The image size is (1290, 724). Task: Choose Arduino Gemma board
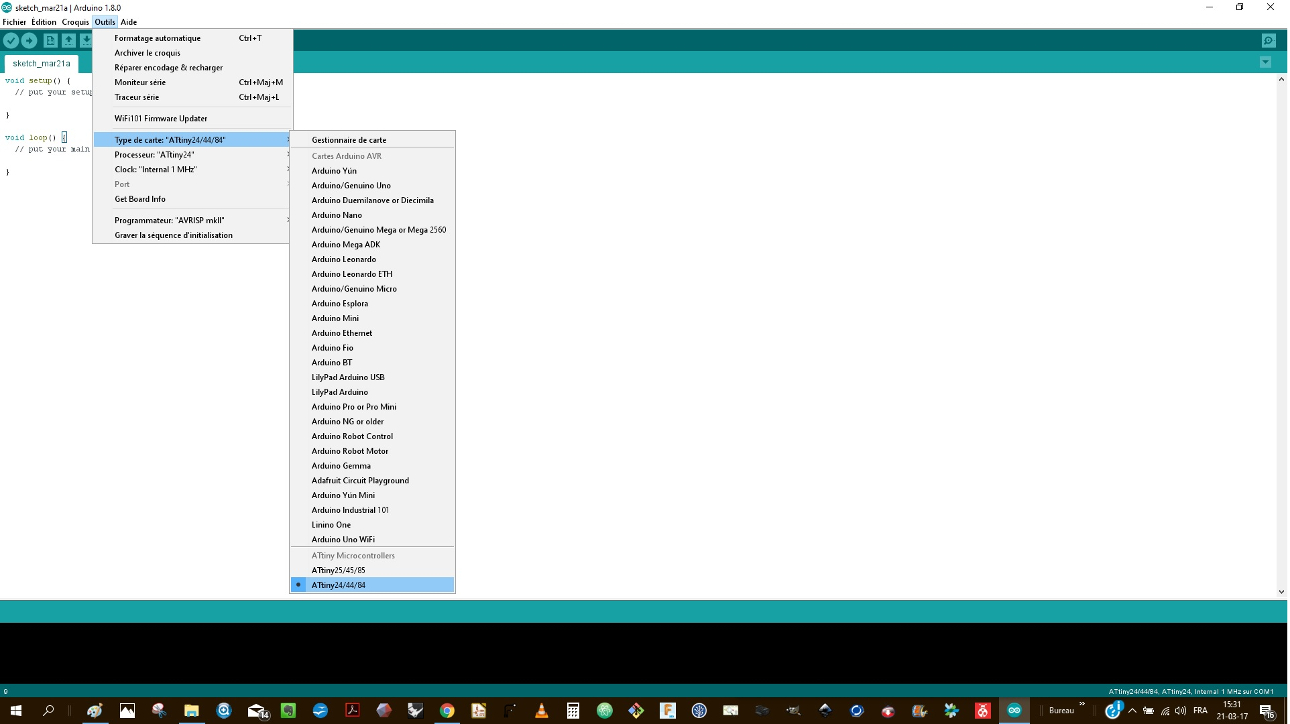[x=372, y=466]
